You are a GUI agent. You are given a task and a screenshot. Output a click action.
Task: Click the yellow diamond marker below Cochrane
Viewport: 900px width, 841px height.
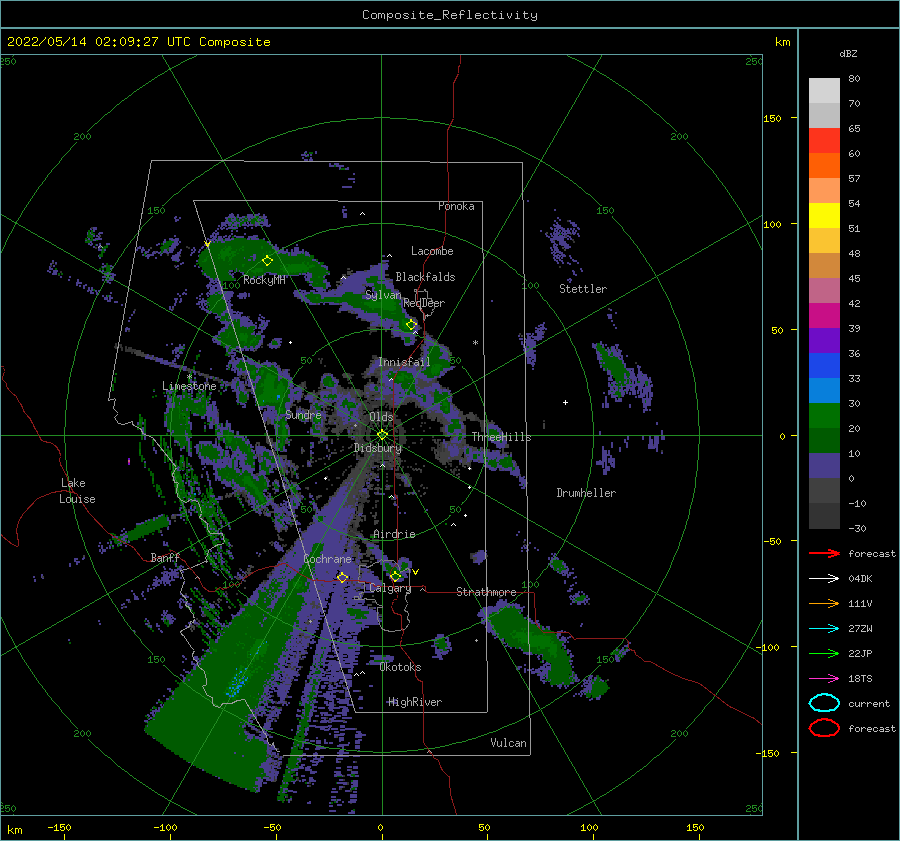343,577
